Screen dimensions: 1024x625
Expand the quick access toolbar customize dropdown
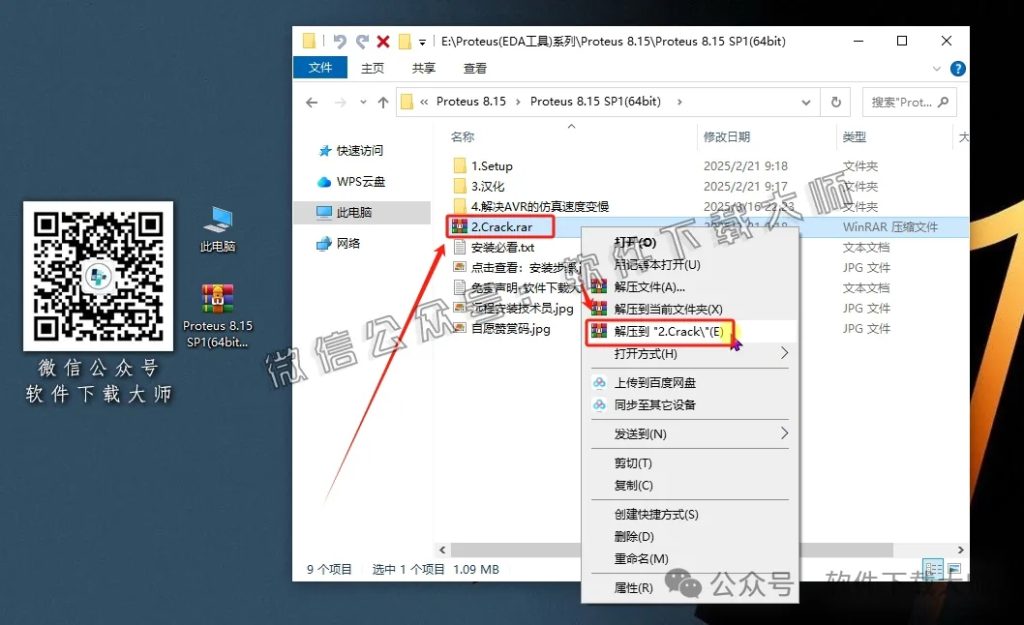[x=423, y=41]
